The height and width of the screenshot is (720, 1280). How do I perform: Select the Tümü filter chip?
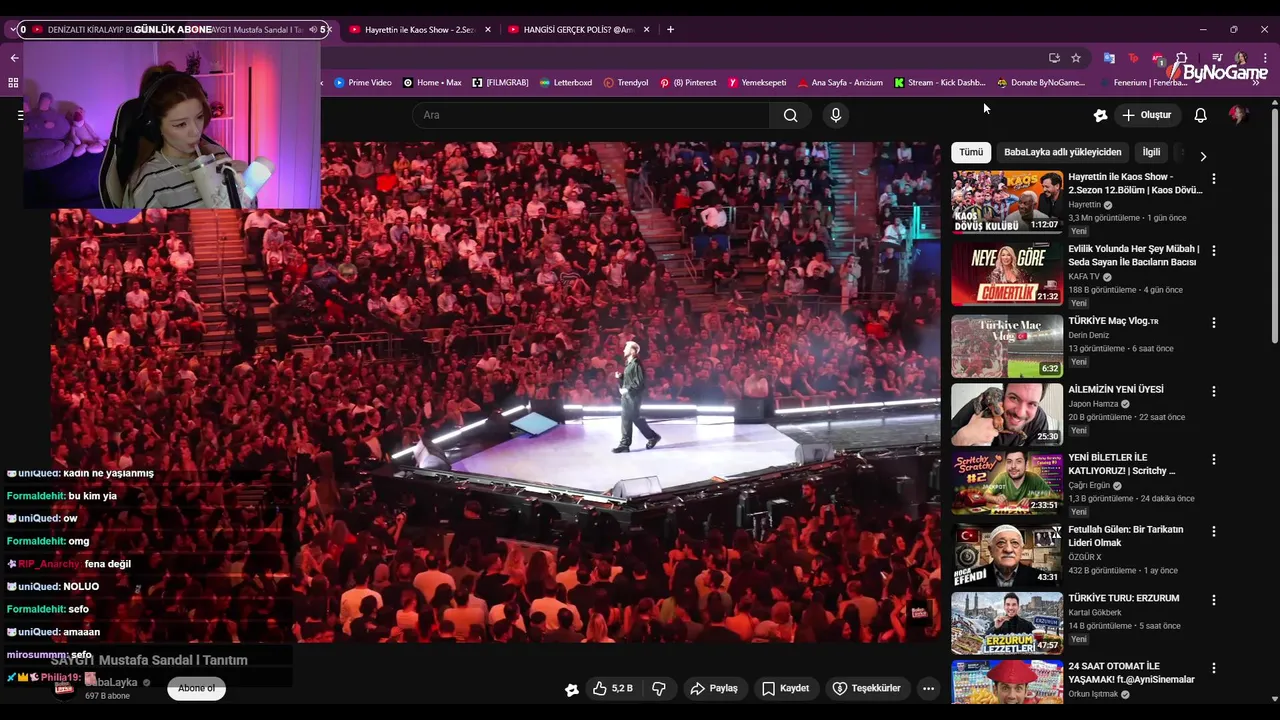[971, 152]
